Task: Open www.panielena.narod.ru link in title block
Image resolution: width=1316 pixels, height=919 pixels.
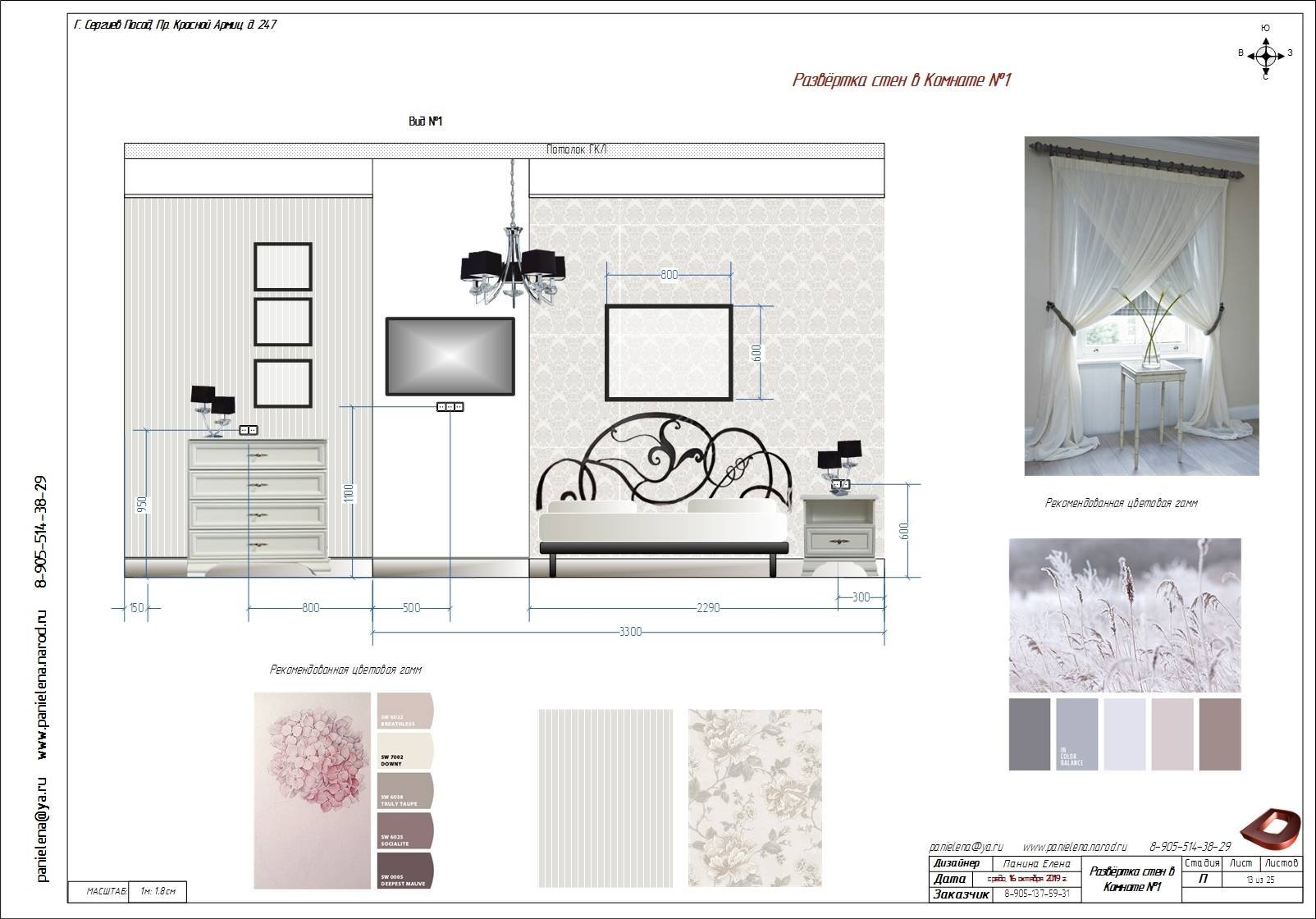Action: [1075, 847]
